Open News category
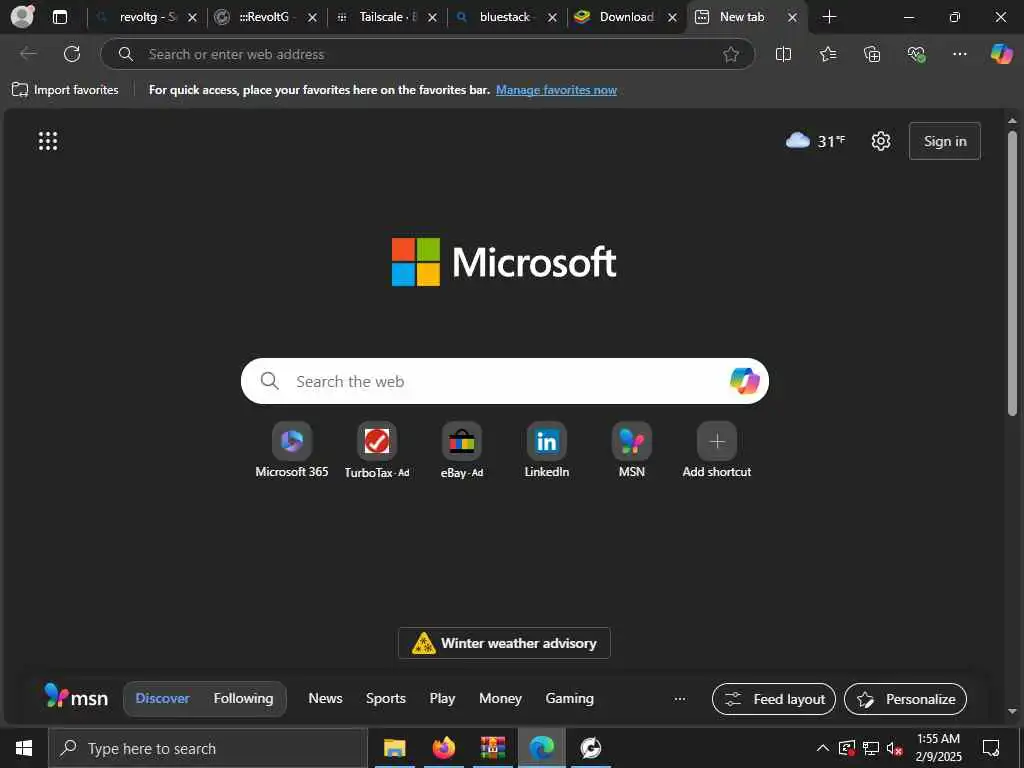The width and height of the screenshot is (1024, 768). tap(325, 698)
